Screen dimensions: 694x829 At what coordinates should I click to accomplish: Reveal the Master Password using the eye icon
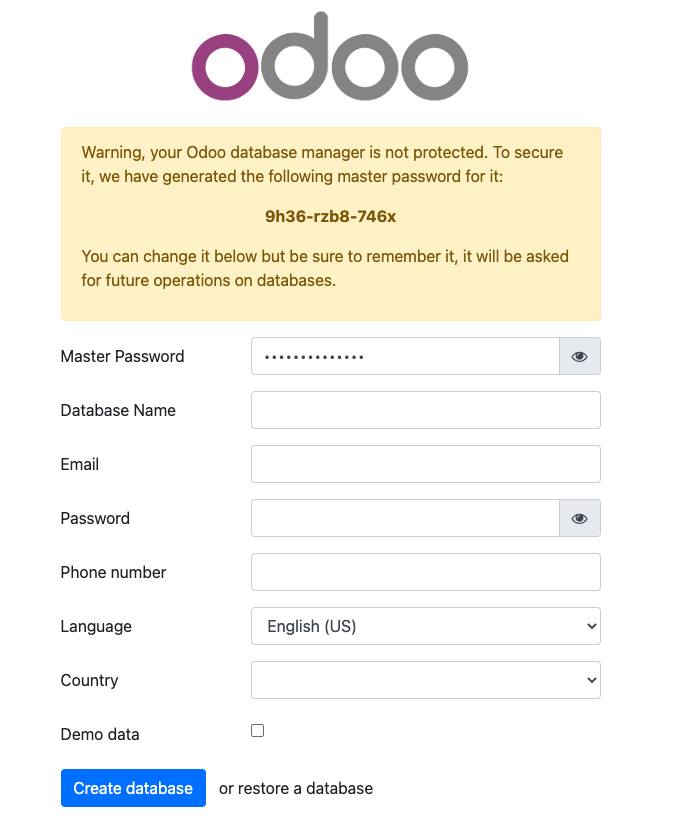(x=579, y=355)
